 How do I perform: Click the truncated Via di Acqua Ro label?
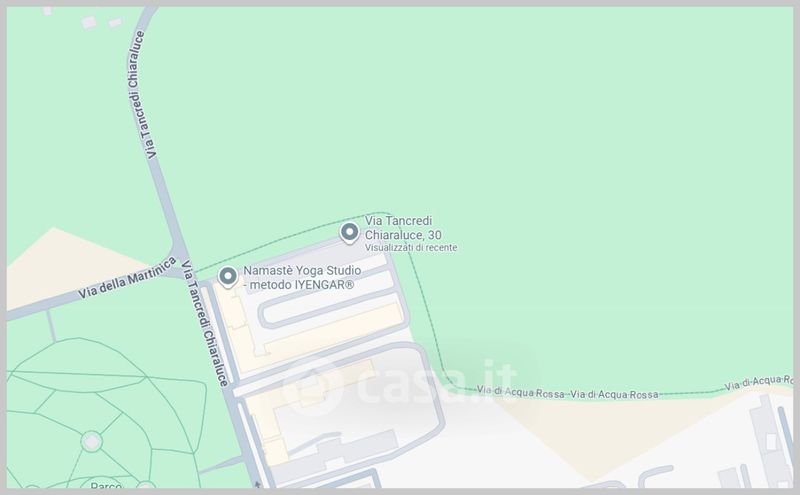click(x=759, y=382)
